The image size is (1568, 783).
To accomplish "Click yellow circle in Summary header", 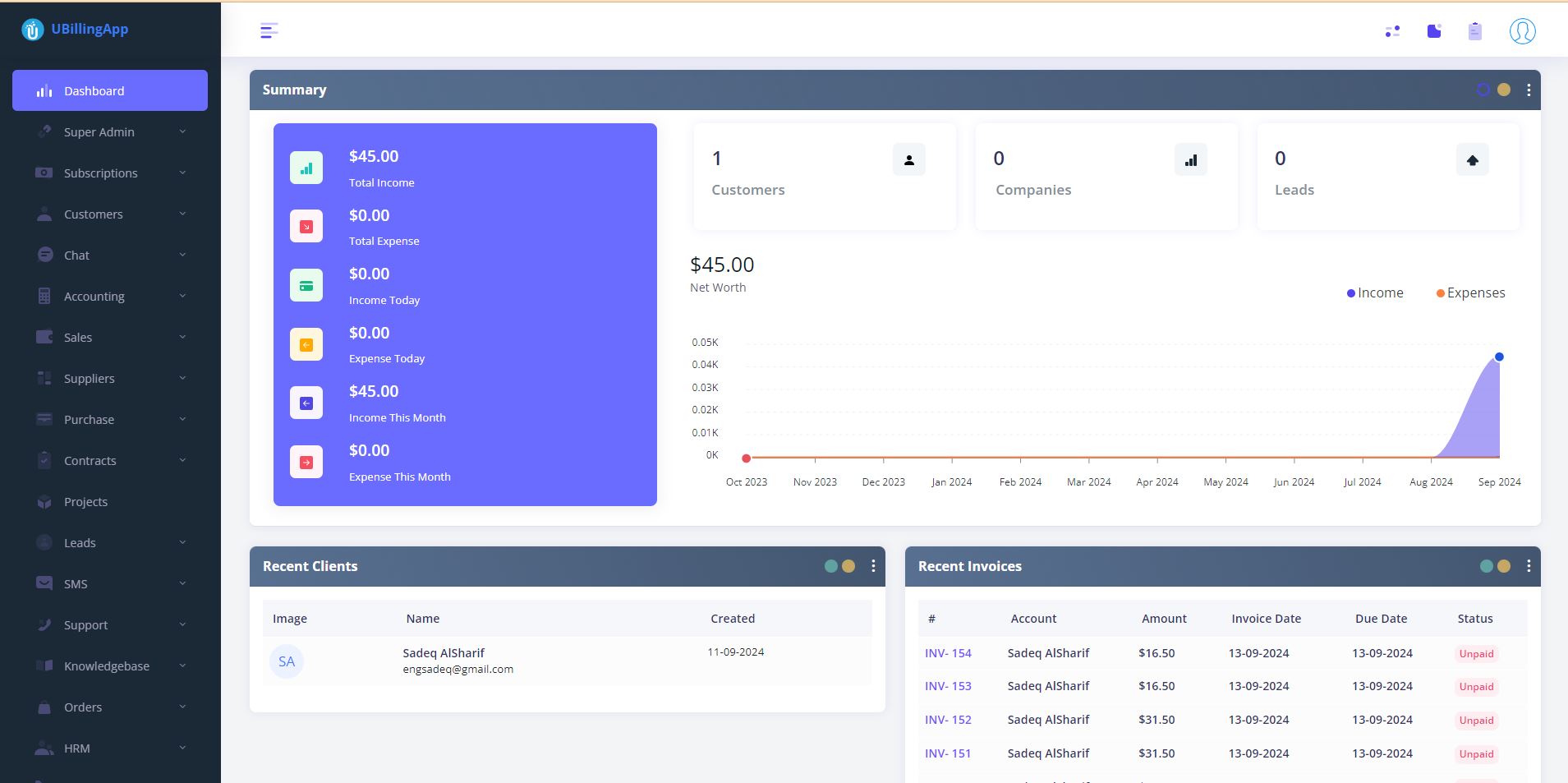I will (1503, 90).
